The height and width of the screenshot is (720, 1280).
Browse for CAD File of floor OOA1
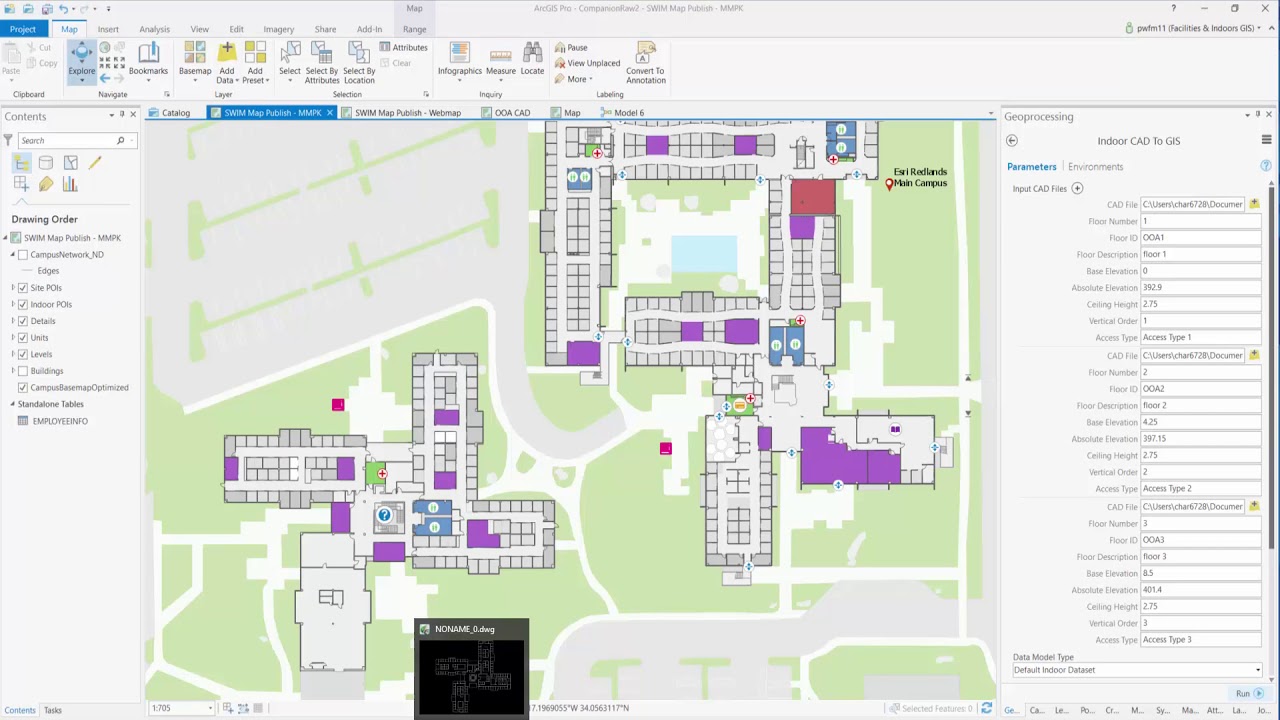tap(1254, 204)
